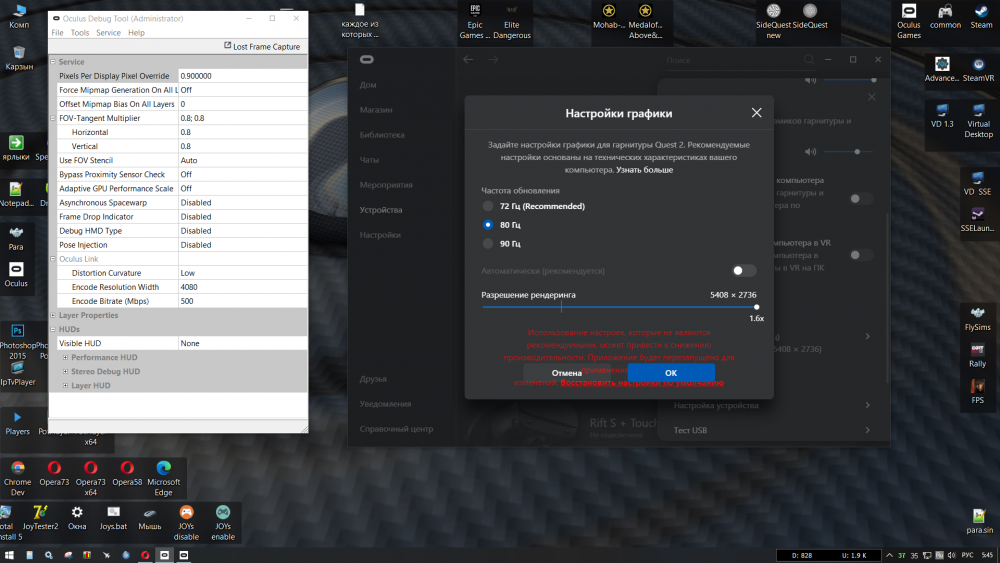Close the Настройки графики dialog
The width and height of the screenshot is (1000, 563).
(x=756, y=113)
